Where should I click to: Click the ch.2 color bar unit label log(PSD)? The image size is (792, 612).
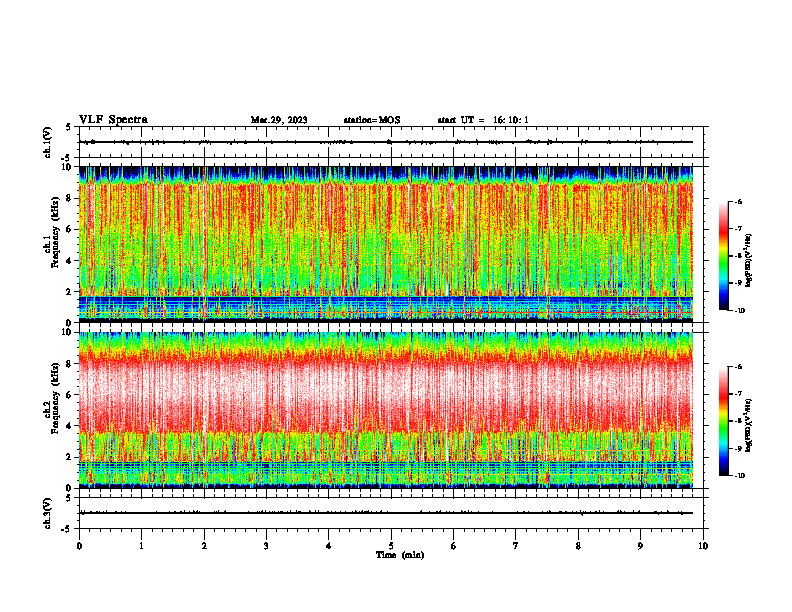(x=749, y=426)
